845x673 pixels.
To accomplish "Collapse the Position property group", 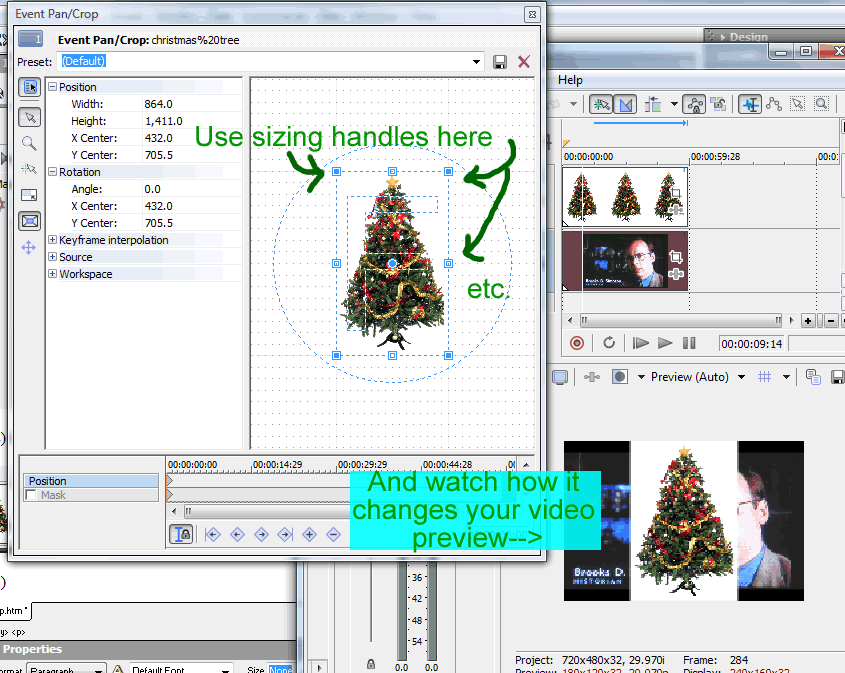I will (x=52, y=87).
